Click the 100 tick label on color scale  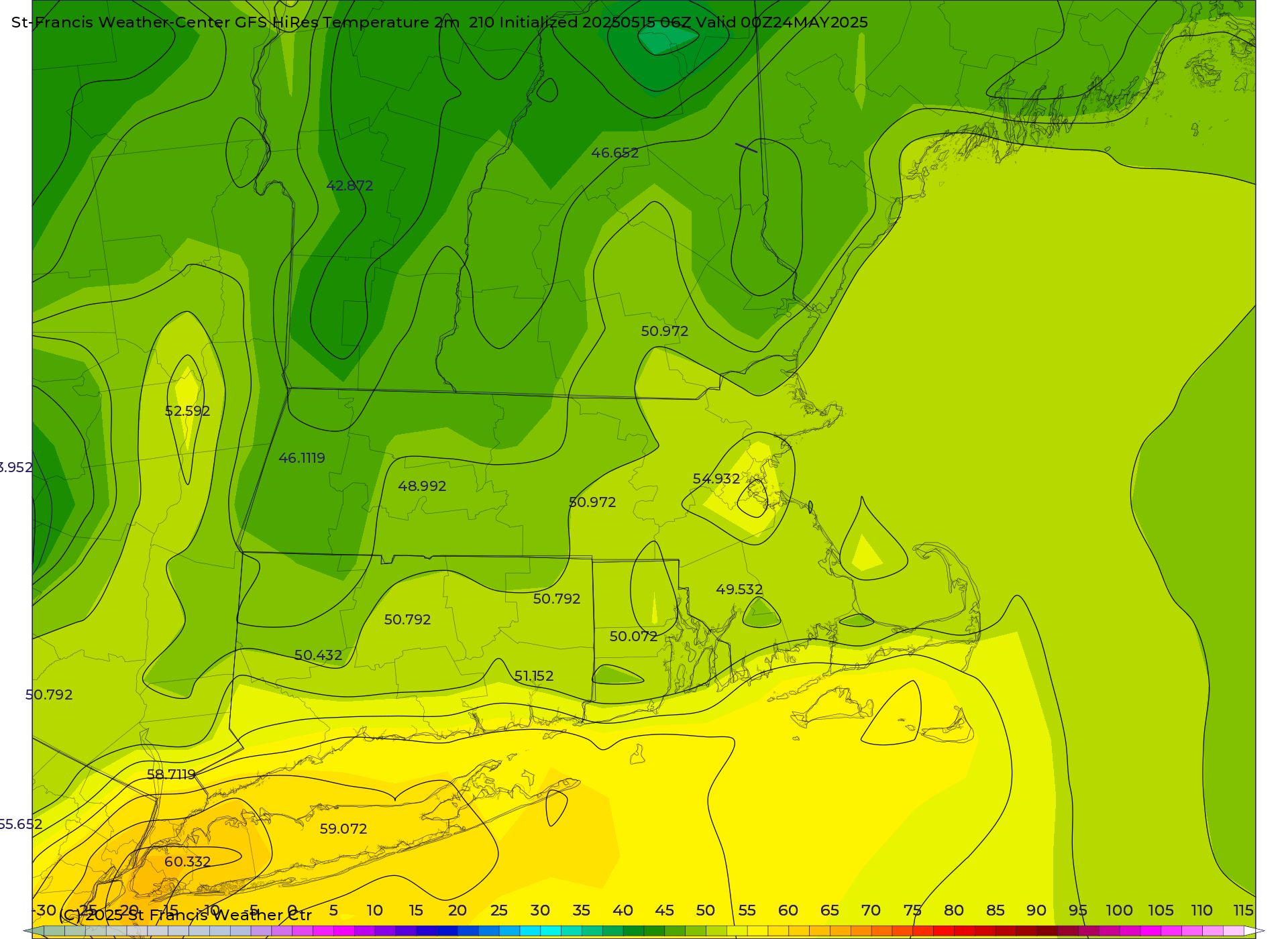1120,911
